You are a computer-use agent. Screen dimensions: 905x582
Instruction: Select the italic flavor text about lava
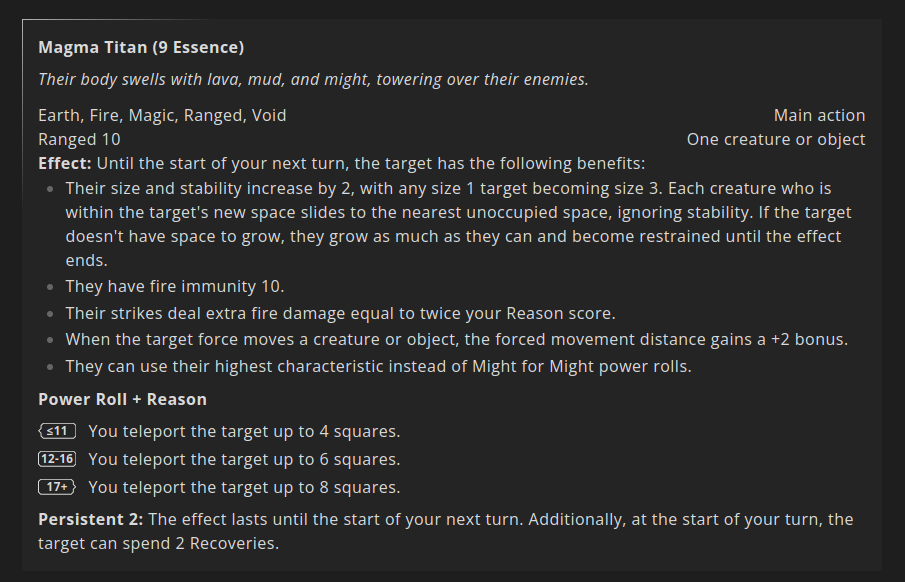[313, 80]
